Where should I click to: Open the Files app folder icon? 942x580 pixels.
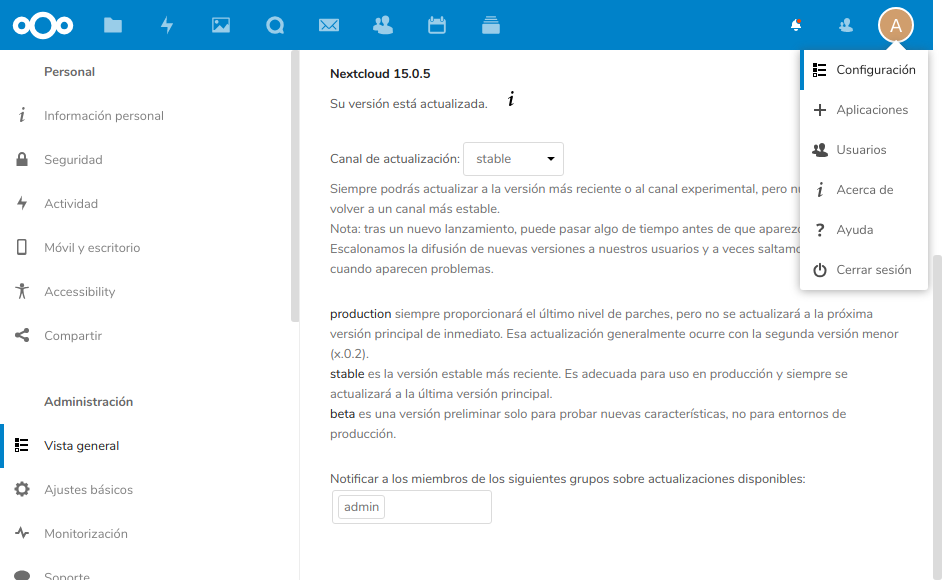[113, 25]
